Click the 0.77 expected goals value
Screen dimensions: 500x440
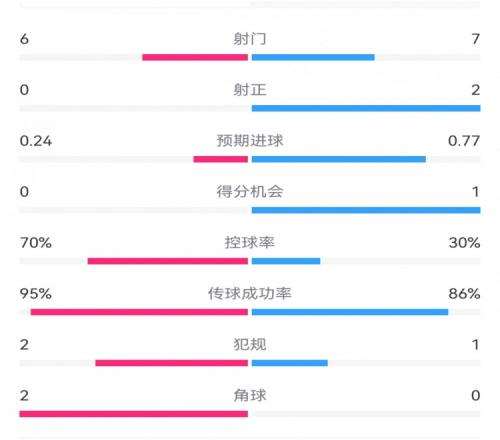coord(464,141)
